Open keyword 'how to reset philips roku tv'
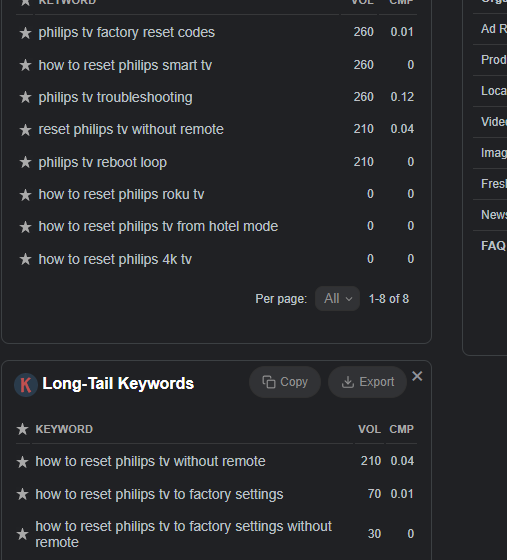The height and width of the screenshot is (560, 507). coord(121,194)
